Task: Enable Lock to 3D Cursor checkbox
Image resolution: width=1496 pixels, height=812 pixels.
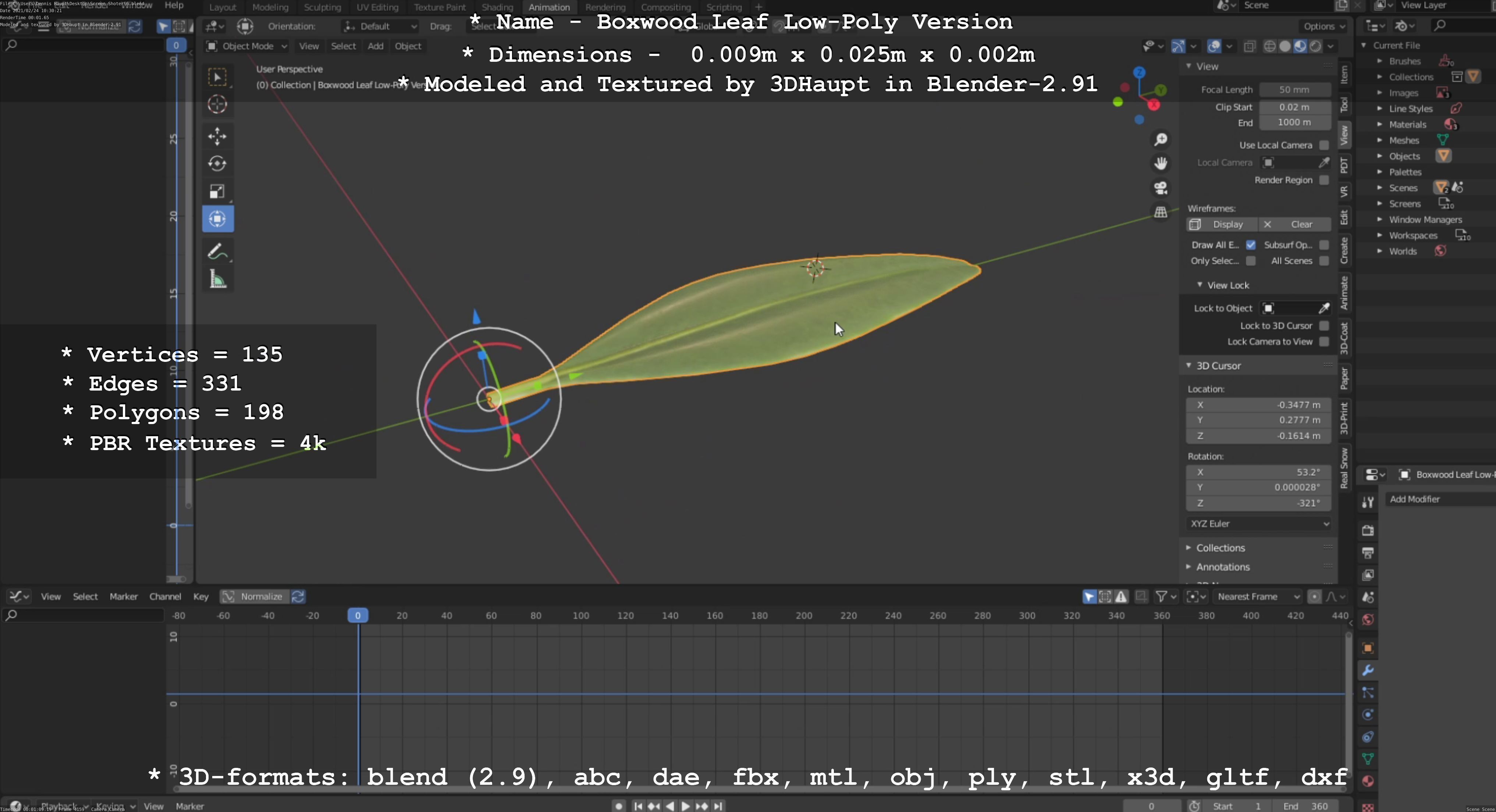Action: (1323, 325)
